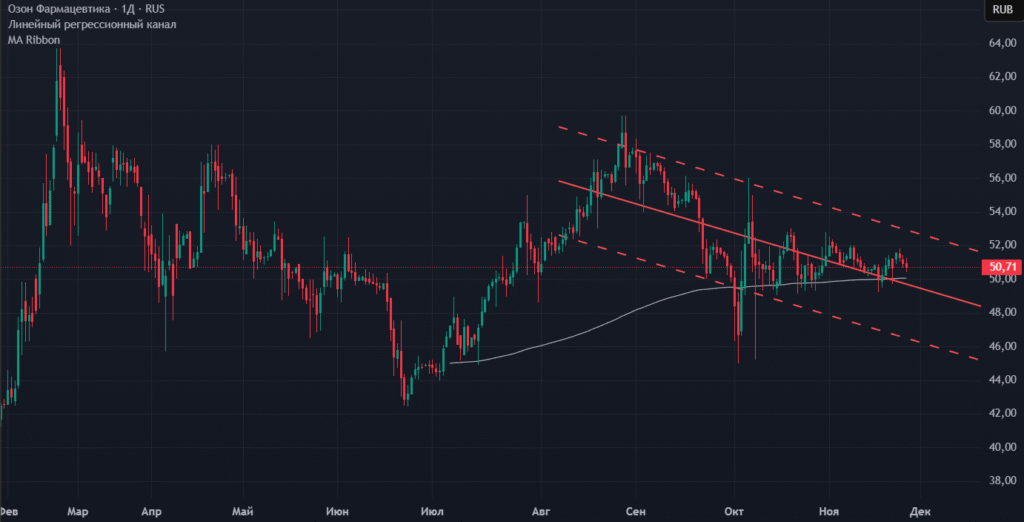The width and height of the screenshot is (1024, 522).
Task: Click the Июл label on the time axis
Action: (433, 511)
